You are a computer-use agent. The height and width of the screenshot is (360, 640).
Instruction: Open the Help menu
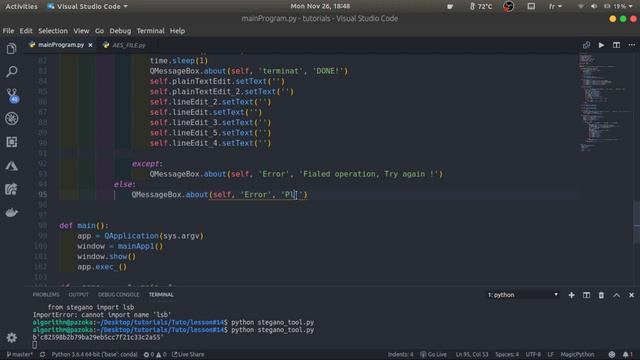pyautogui.click(x=177, y=31)
